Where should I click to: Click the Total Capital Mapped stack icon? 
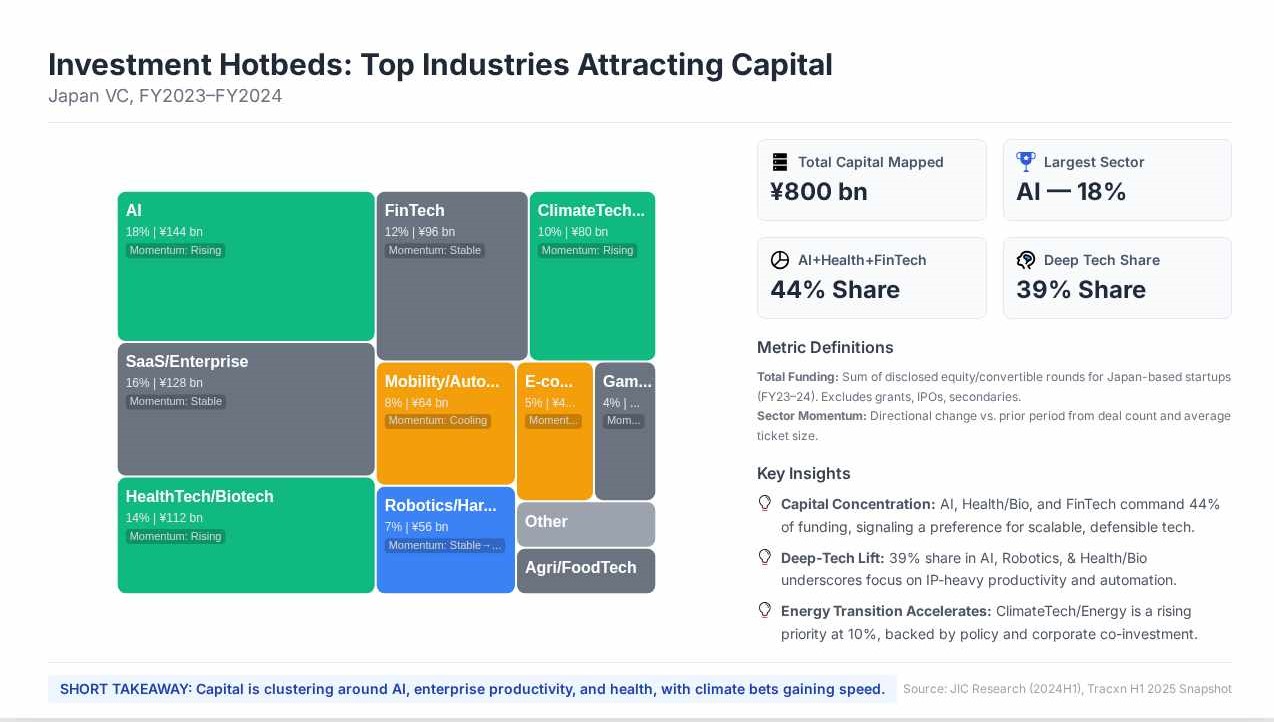(780, 162)
